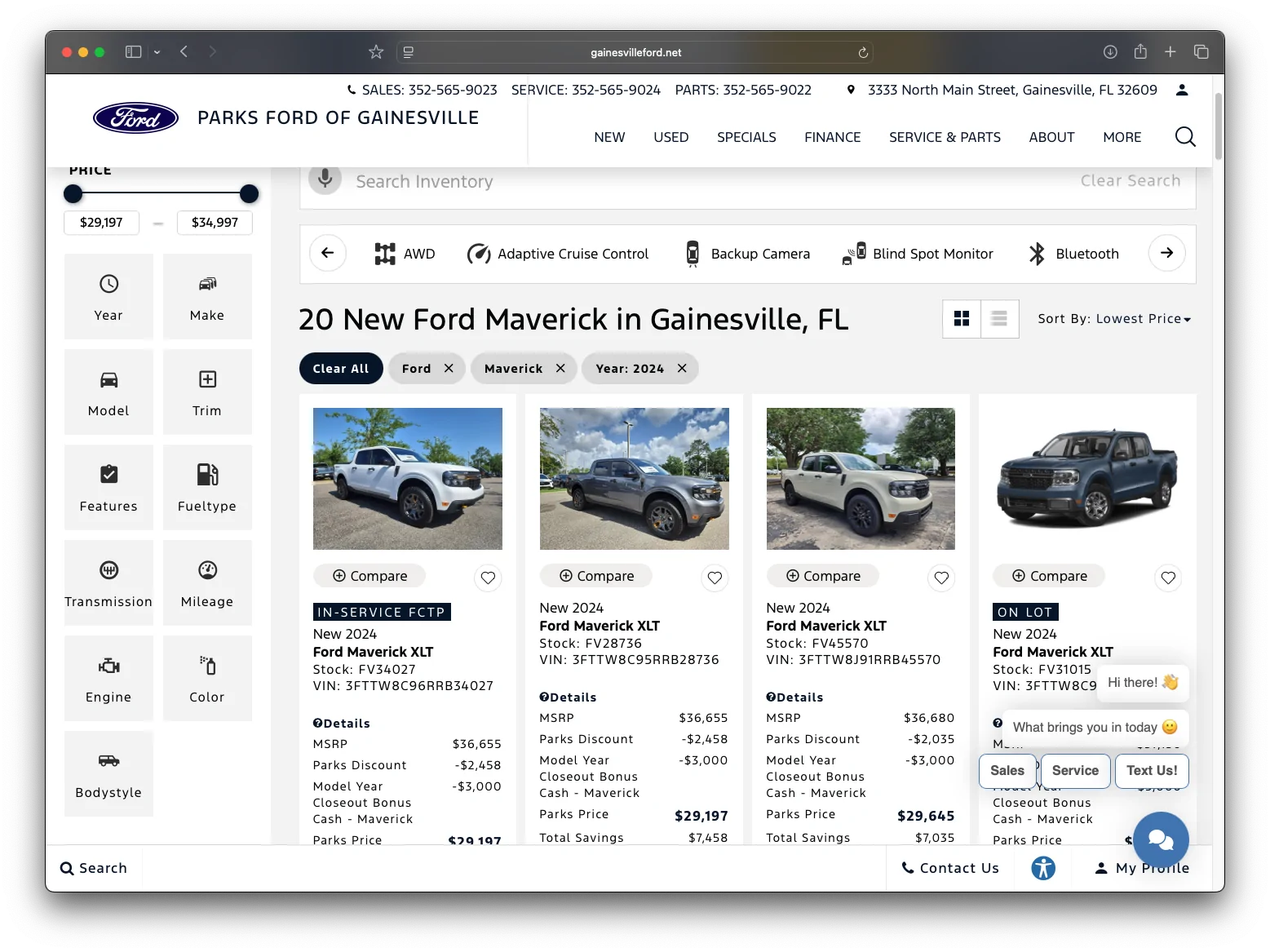Favorite the FV31015 Maverick with heart

[x=1168, y=578]
